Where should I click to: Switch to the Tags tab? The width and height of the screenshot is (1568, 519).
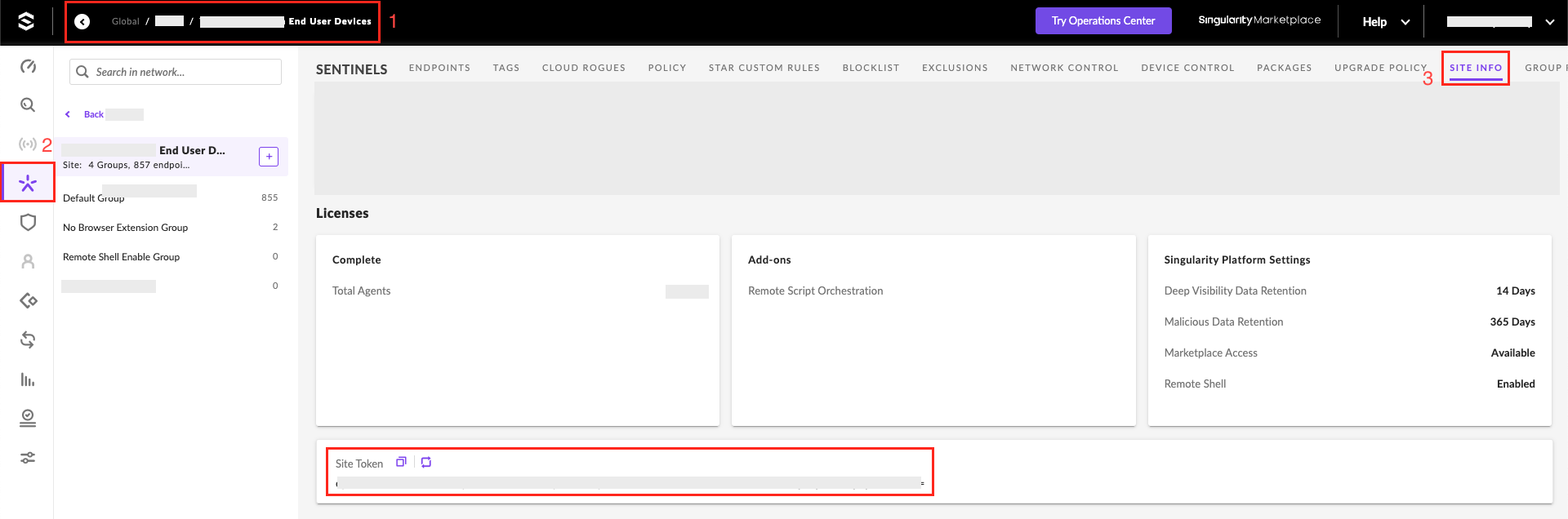(x=506, y=68)
